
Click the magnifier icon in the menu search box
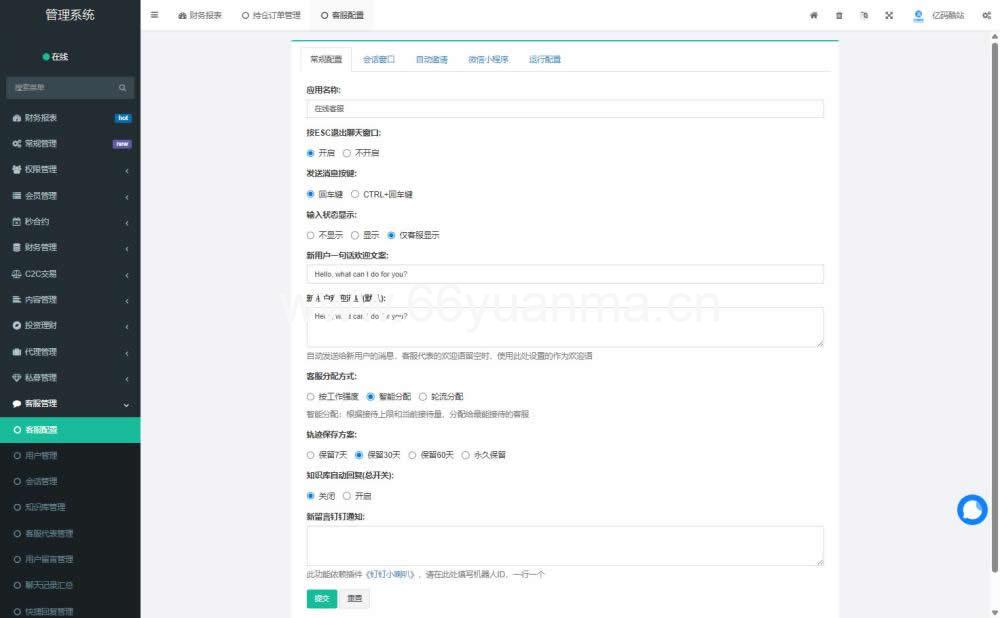(122, 88)
